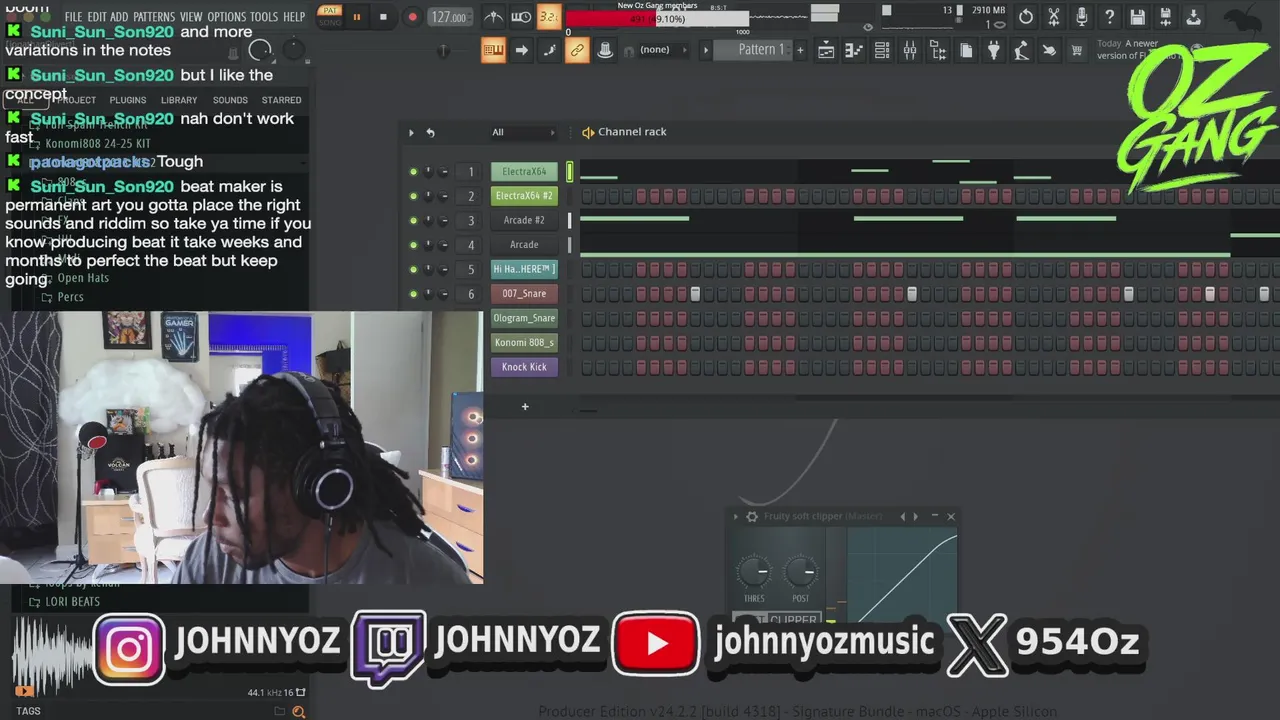1280x720 pixels.
Task: Open the PATTERNS menu
Action: pos(154,17)
